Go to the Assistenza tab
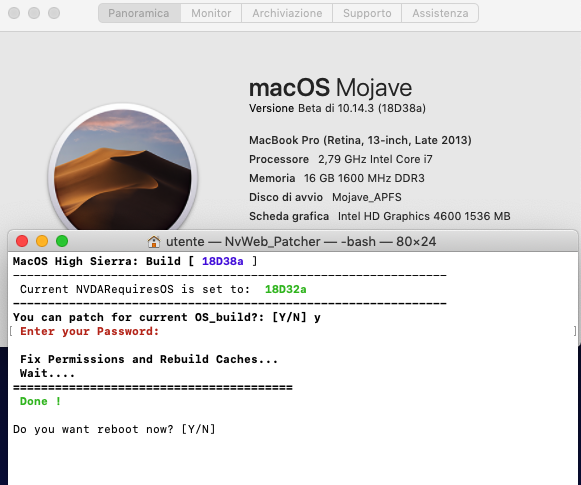 pyautogui.click(x=440, y=13)
